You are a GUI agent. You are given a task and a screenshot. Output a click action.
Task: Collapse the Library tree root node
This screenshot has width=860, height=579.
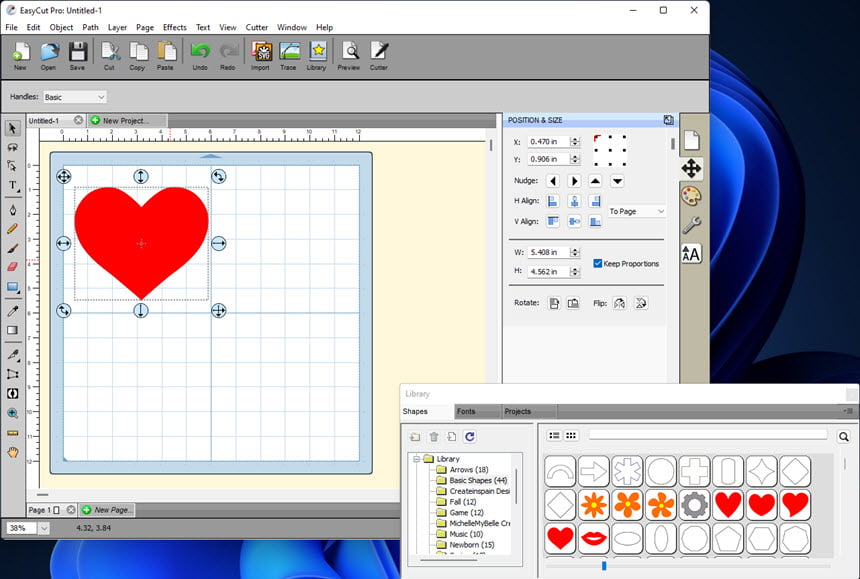416,459
